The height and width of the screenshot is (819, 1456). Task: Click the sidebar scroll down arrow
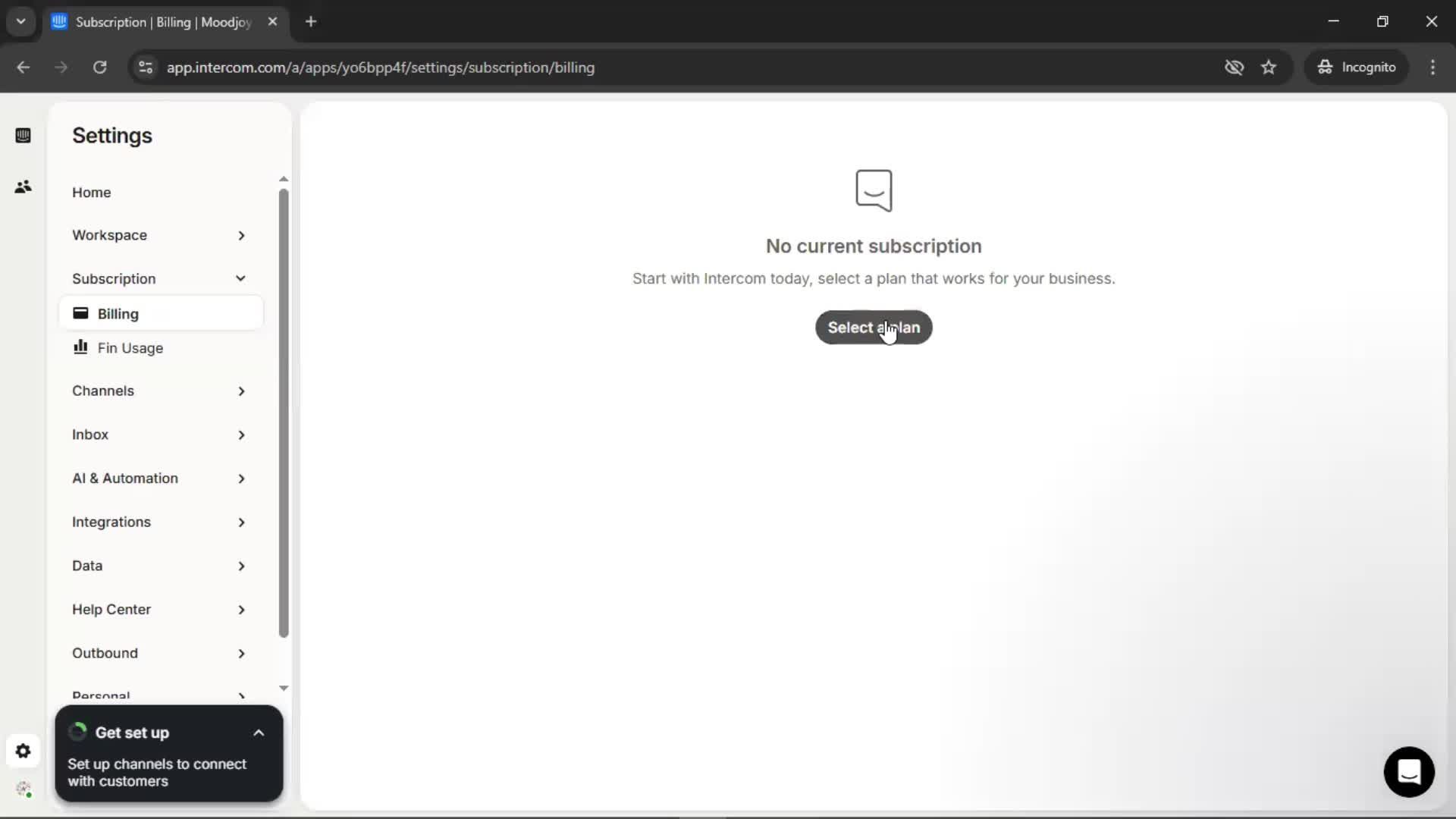pos(284,688)
